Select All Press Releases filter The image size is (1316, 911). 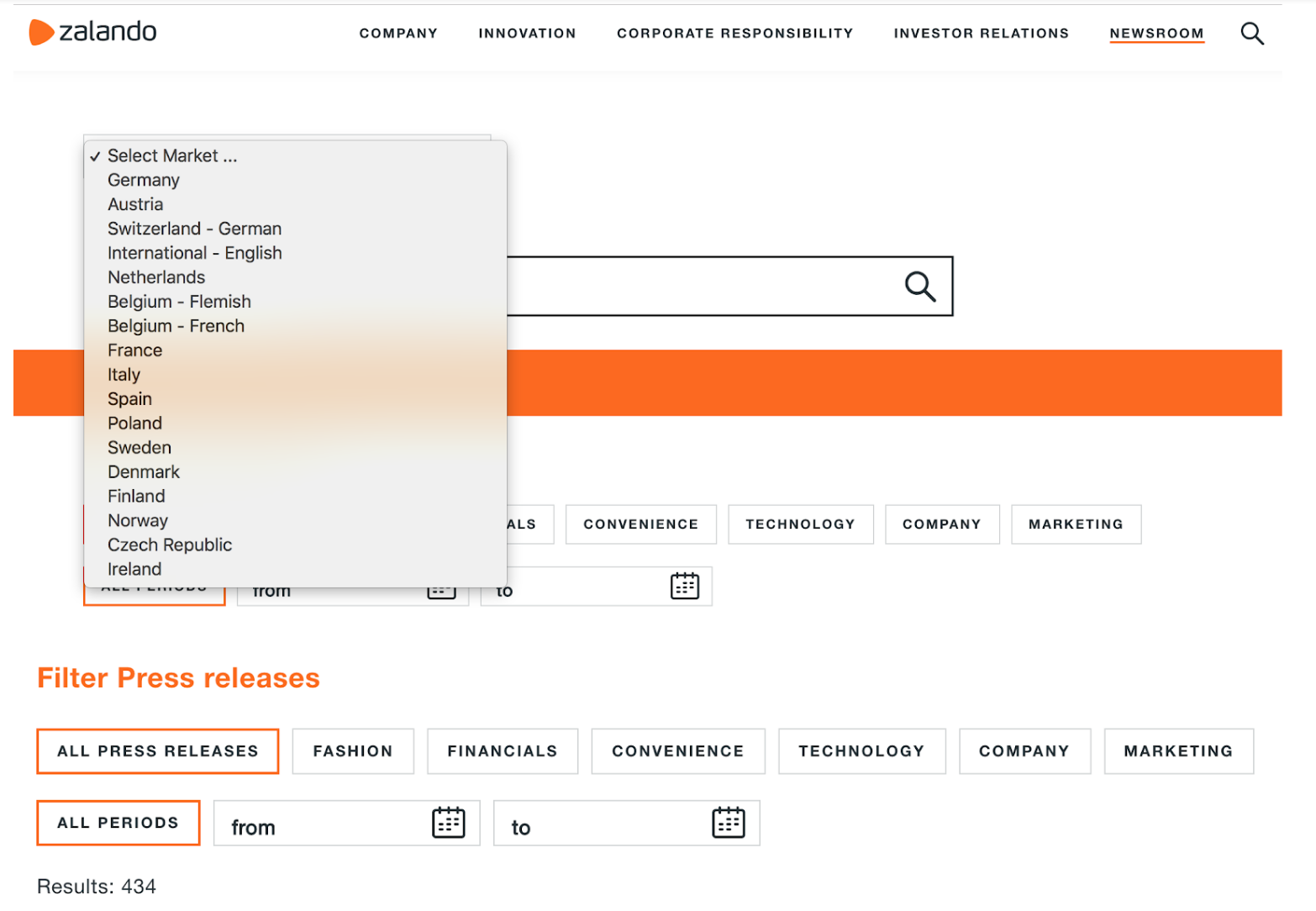click(x=158, y=751)
